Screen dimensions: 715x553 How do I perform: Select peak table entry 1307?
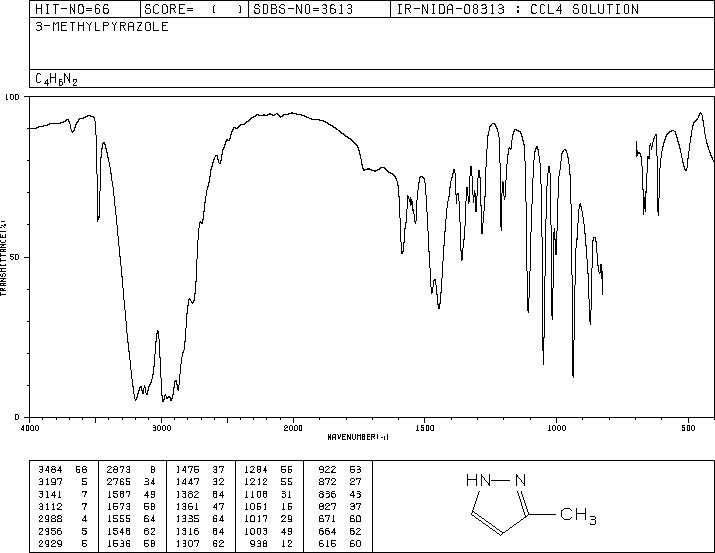200,544
